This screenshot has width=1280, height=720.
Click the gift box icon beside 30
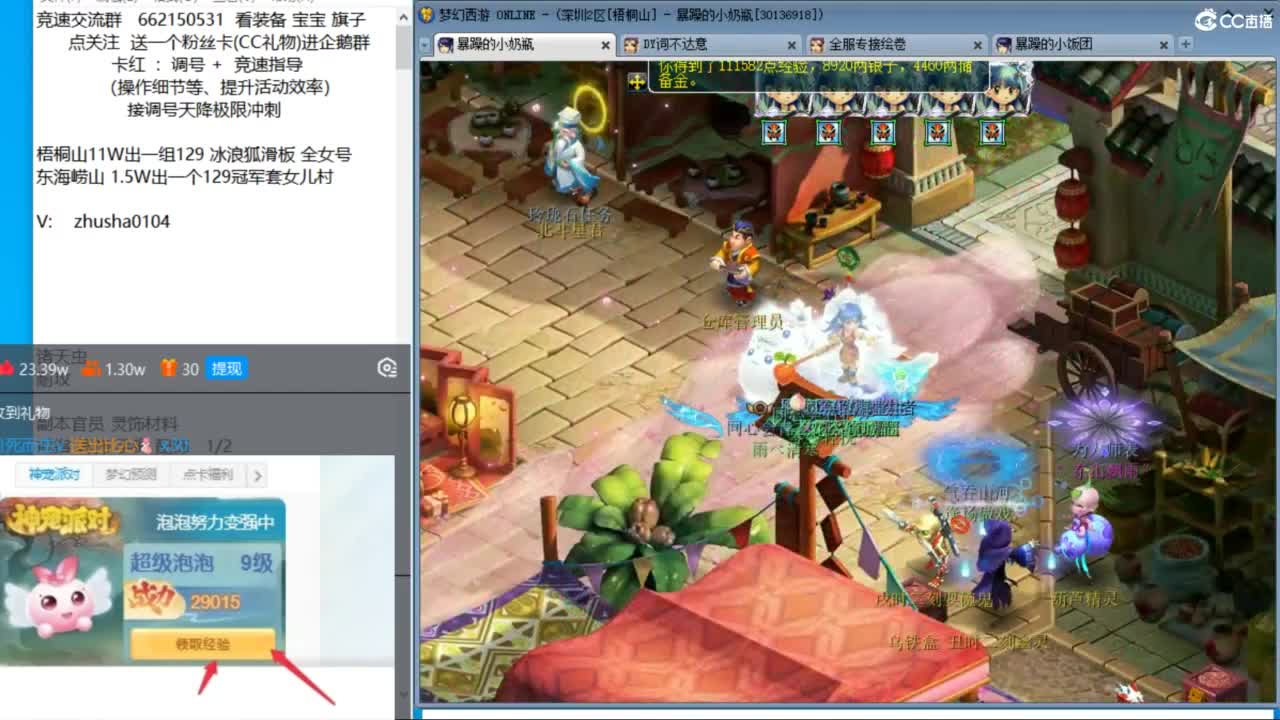click(168, 369)
